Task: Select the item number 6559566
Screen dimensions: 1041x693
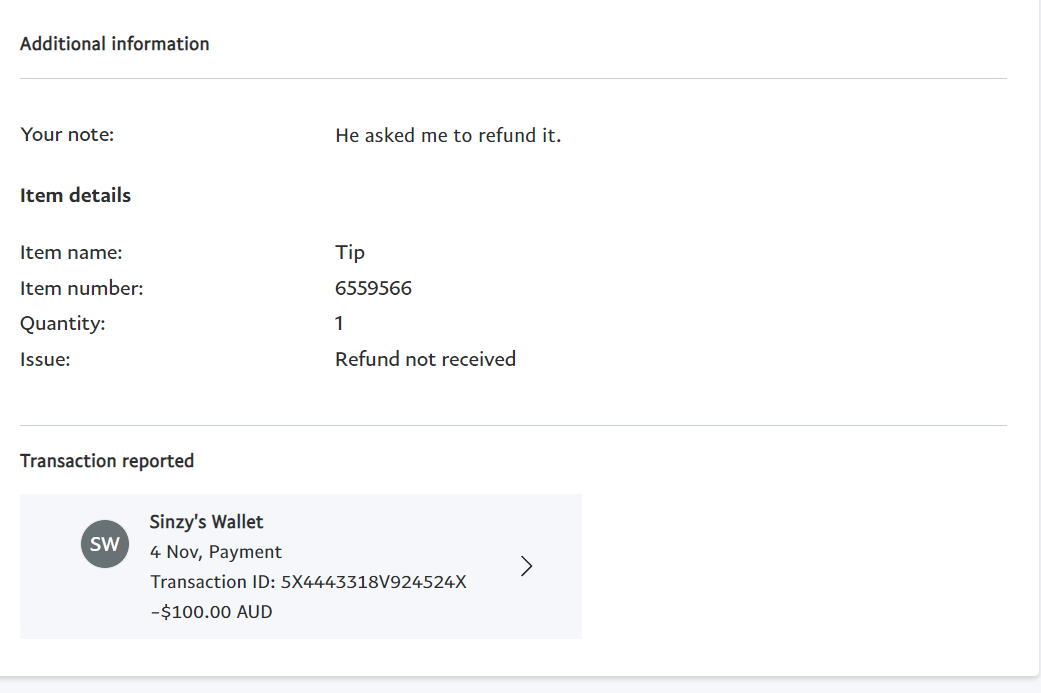Action: 373,288
